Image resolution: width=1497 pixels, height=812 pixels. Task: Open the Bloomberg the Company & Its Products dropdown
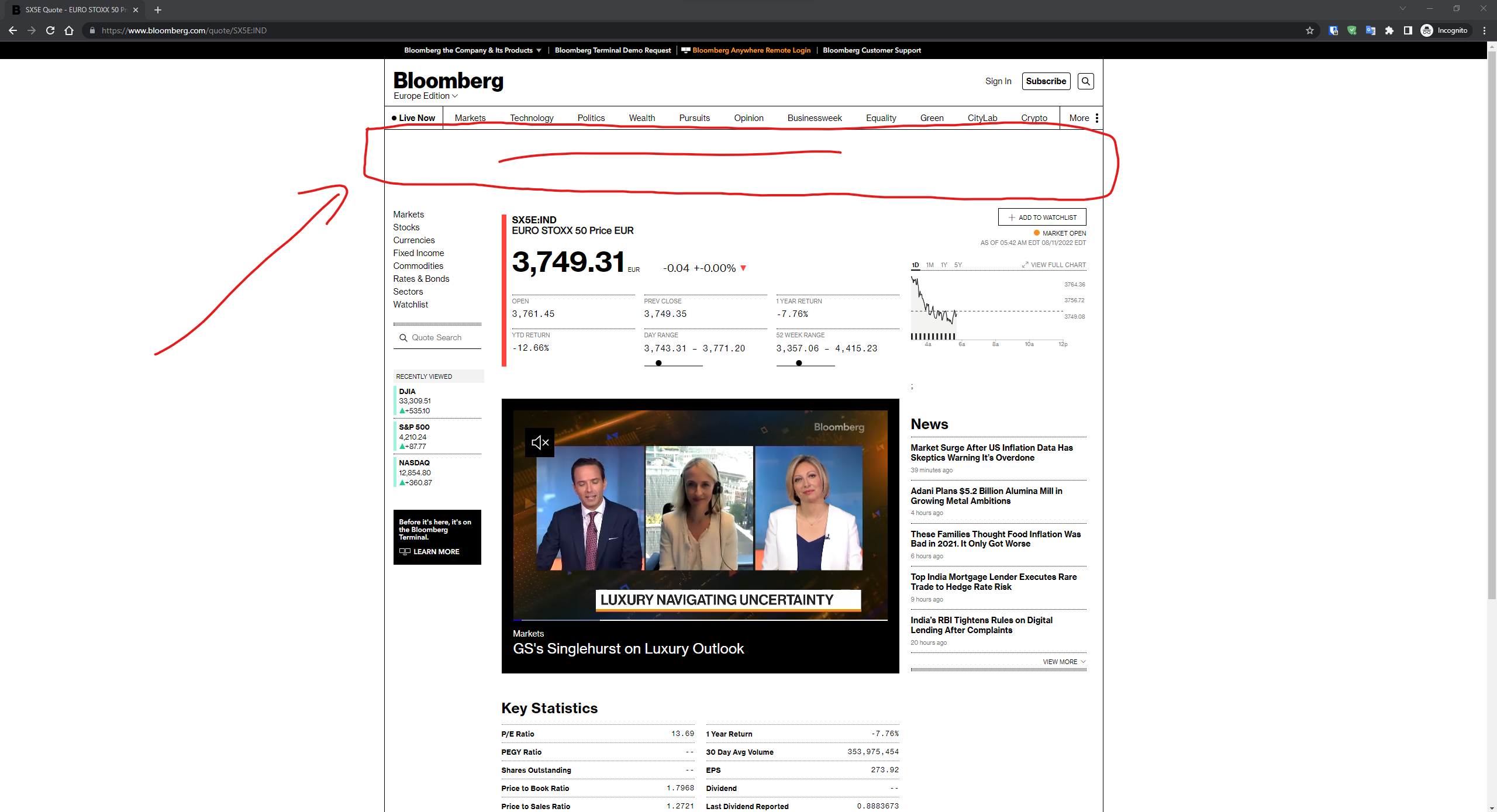(x=471, y=50)
